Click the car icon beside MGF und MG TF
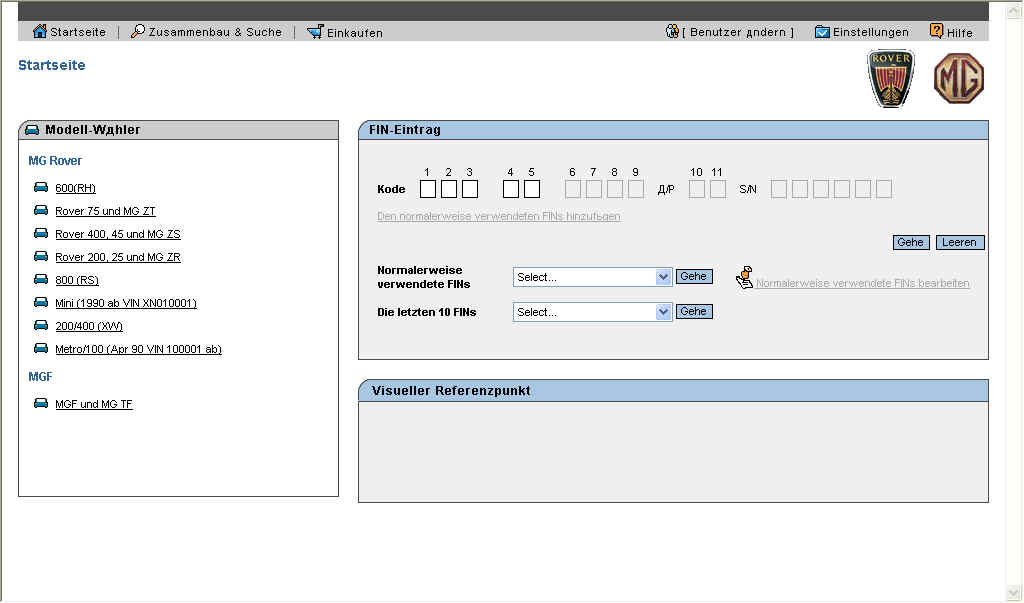 click(x=41, y=403)
